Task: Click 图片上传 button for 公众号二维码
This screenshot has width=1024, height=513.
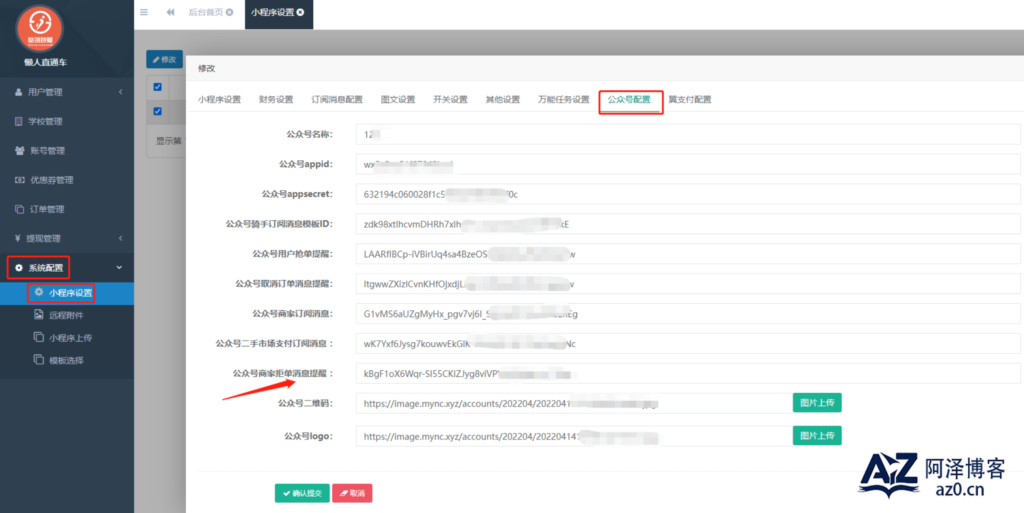Action: point(817,403)
